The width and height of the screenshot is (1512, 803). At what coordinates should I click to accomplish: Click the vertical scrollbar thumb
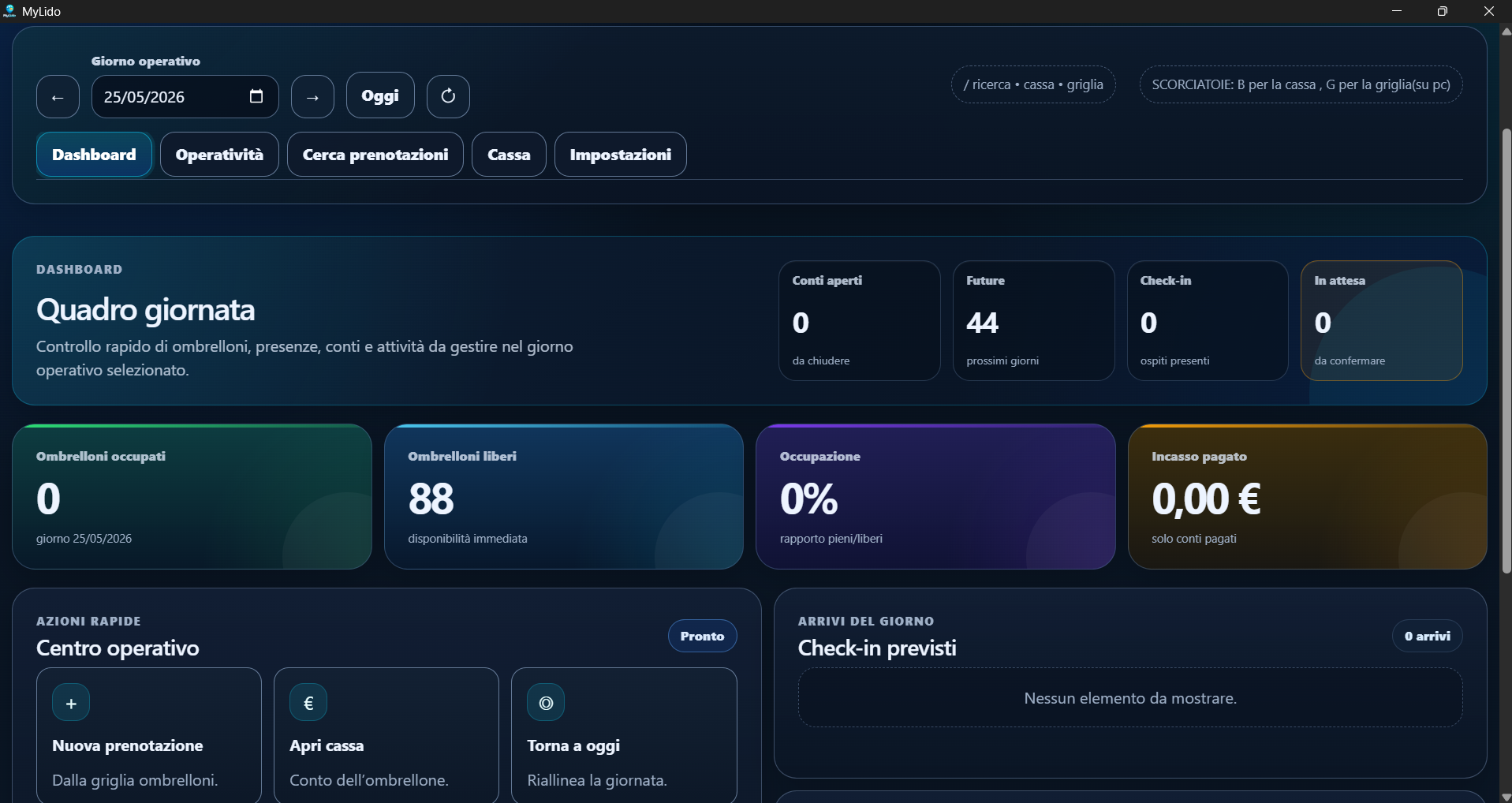click(x=1506, y=351)
